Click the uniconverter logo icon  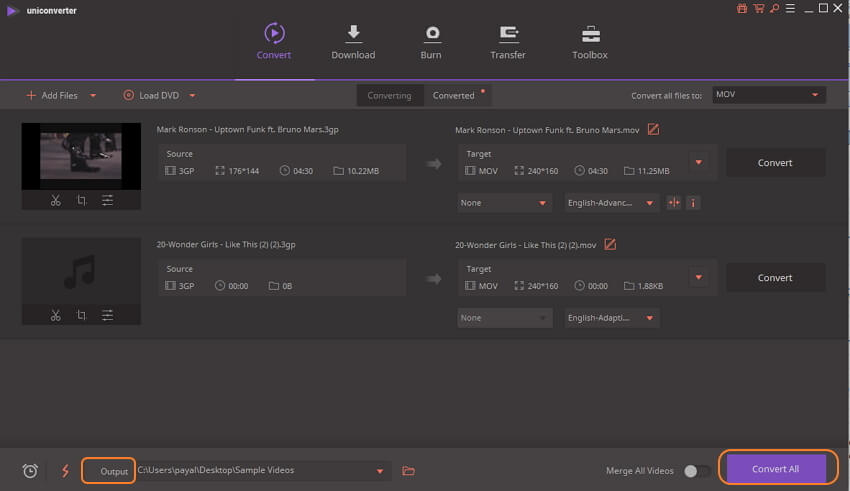click(x=12, y=10)
